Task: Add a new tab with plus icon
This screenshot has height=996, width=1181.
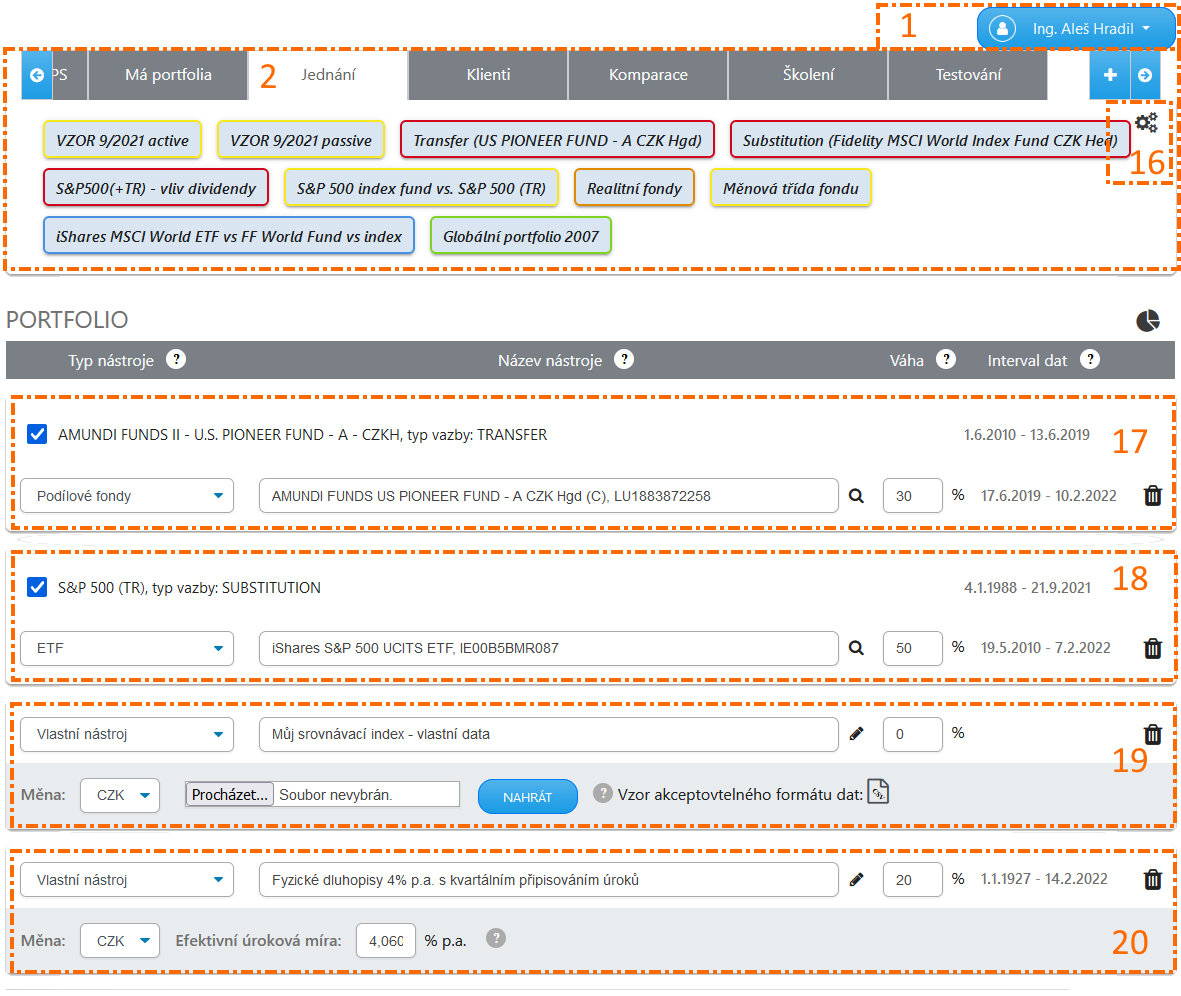Action: (x=1109, y=75)
